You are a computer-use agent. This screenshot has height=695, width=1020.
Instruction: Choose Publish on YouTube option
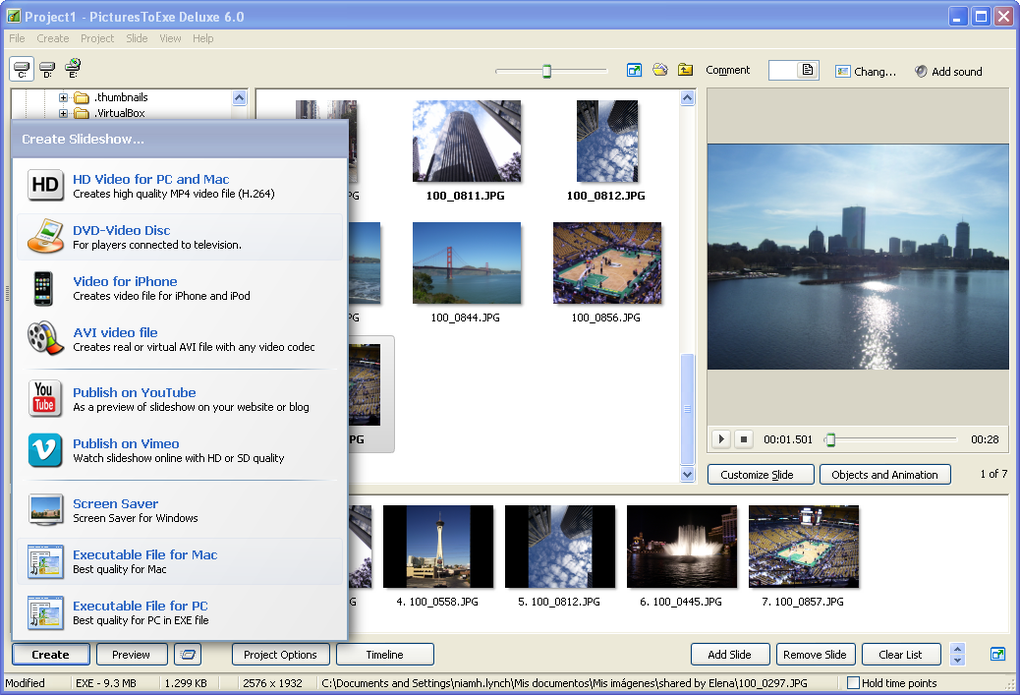click(180, 399)
